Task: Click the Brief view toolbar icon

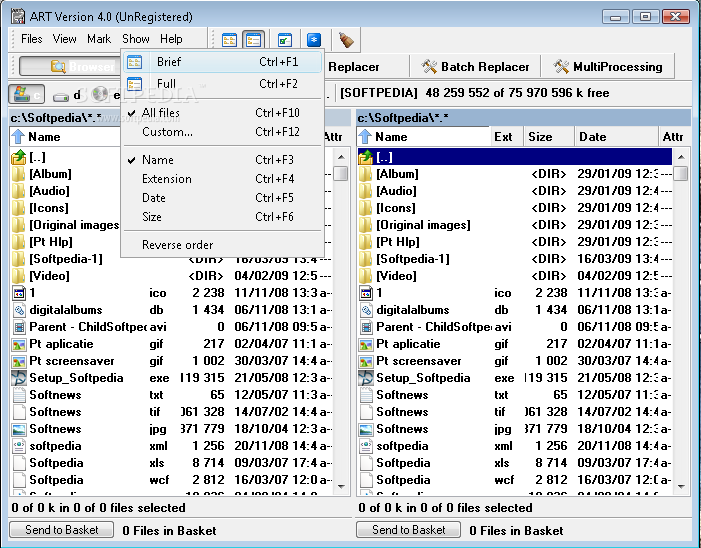Action: click(x=229, y=40)
